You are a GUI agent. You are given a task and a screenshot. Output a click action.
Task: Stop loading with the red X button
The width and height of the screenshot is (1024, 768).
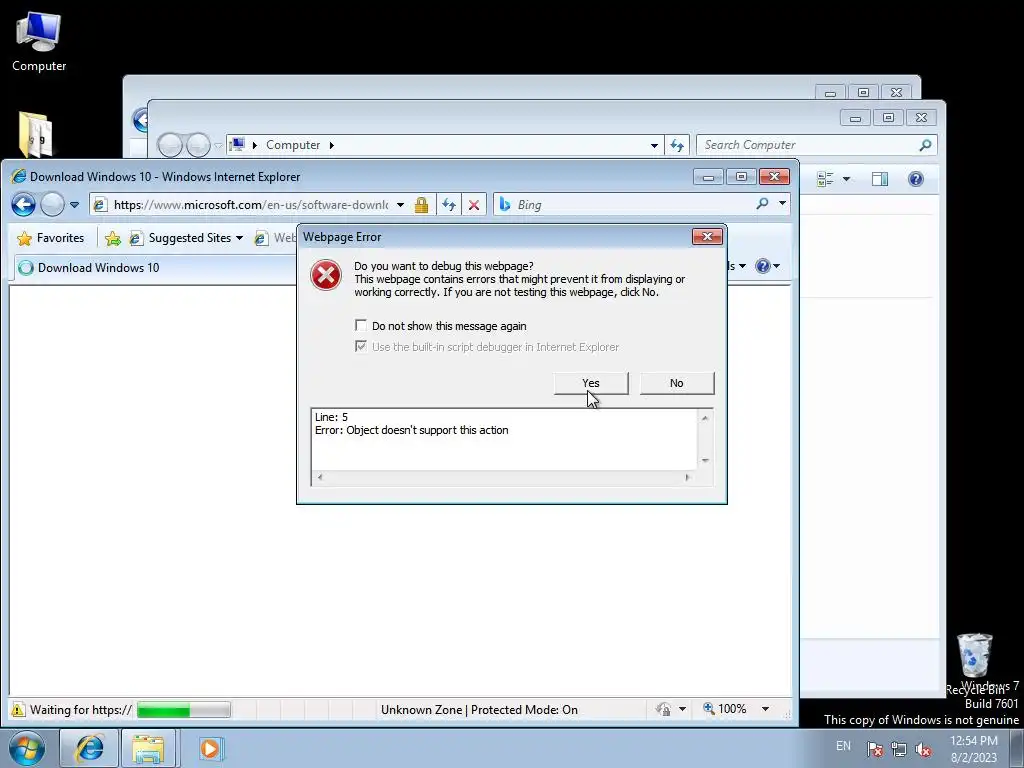tap(474, 205)
